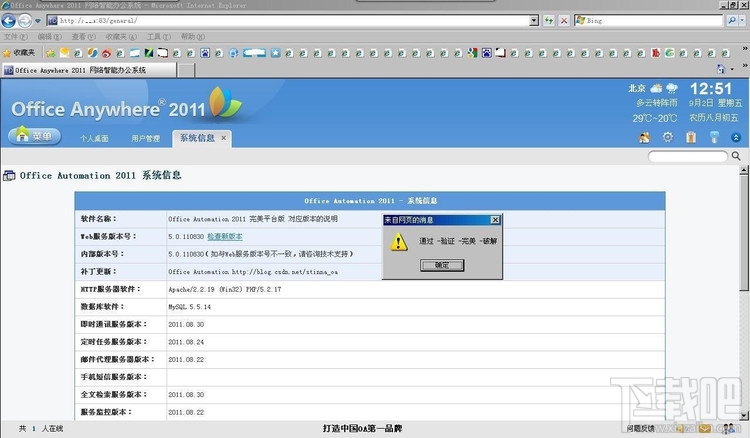Click the rain cloud weather icon
This screenshot has width=750, height=438.
point(672,88)
